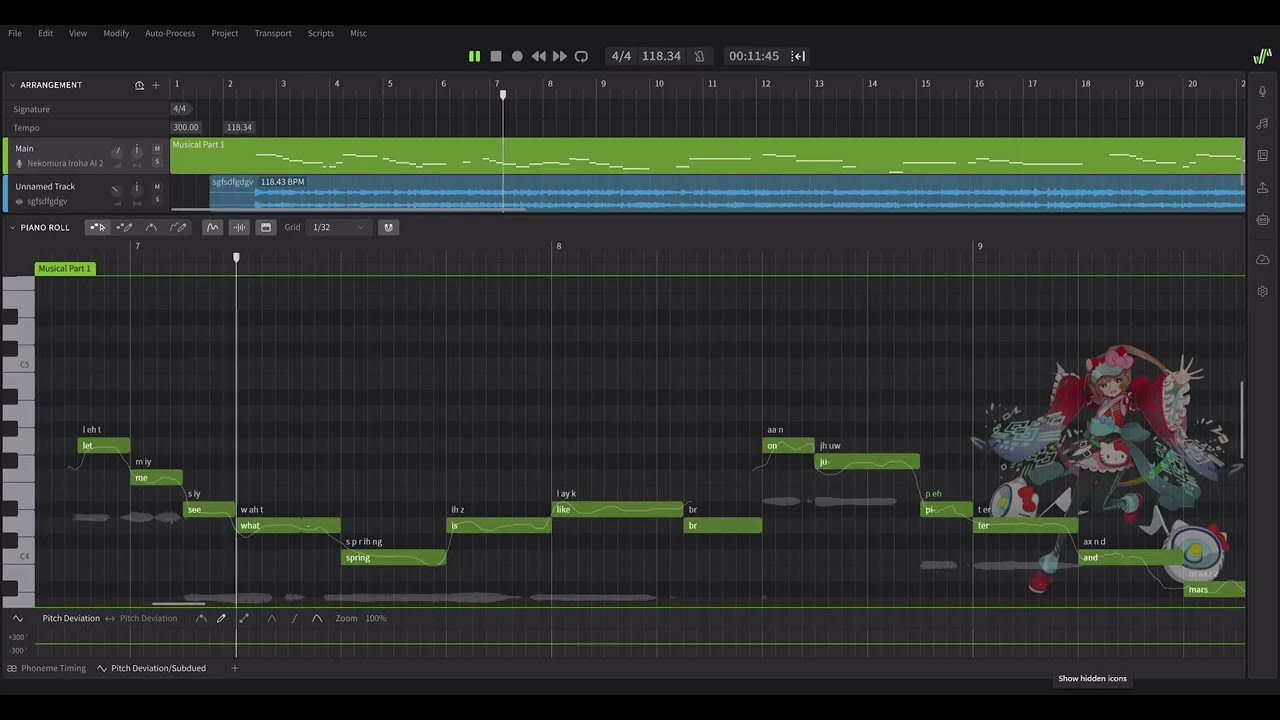This screenshot has width=1280, height=720.
Task: Select the pitch curve editing tool
Action: click(x=151, y=227)
